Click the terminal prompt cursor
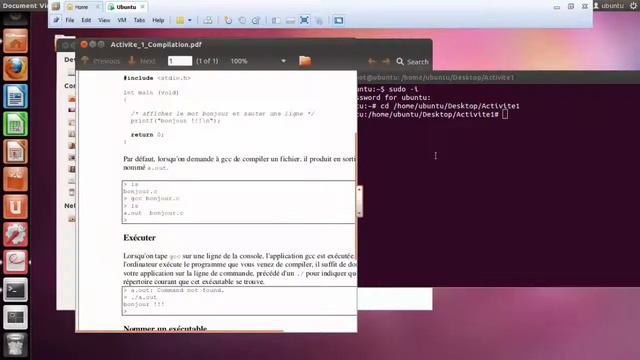 [x=505, y=115]
